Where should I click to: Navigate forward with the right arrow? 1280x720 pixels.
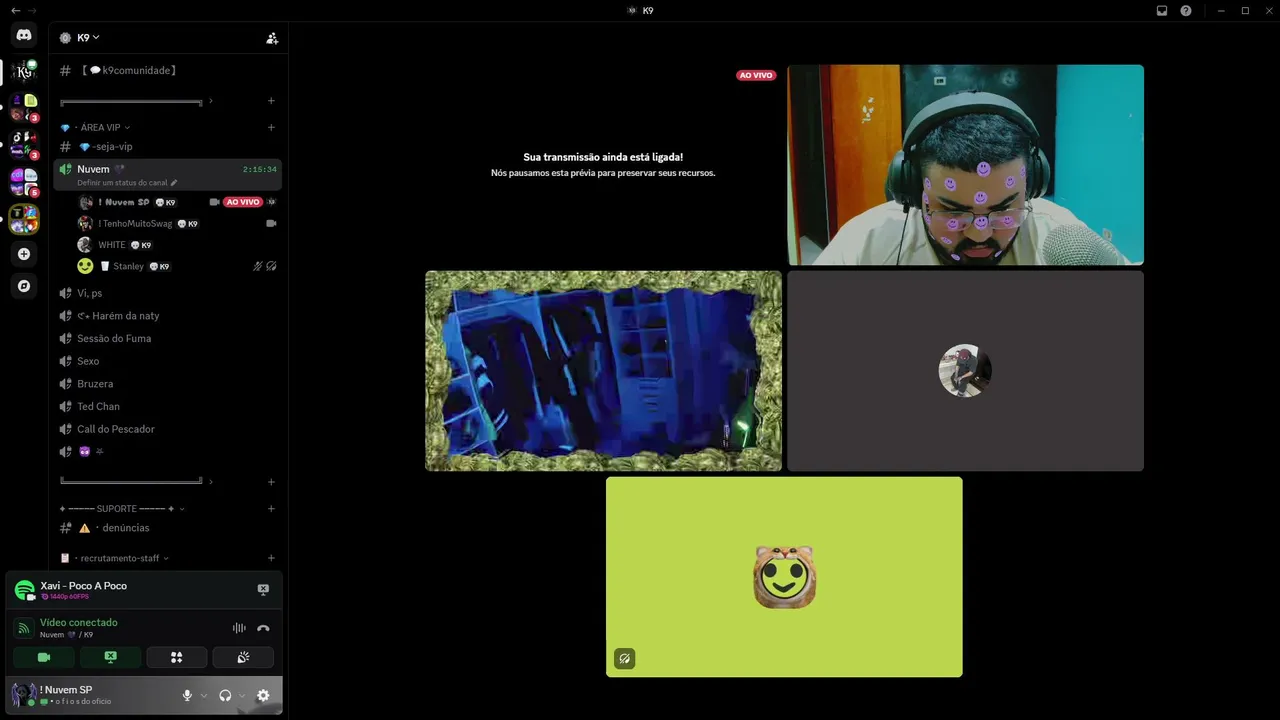tap(32, 10)
